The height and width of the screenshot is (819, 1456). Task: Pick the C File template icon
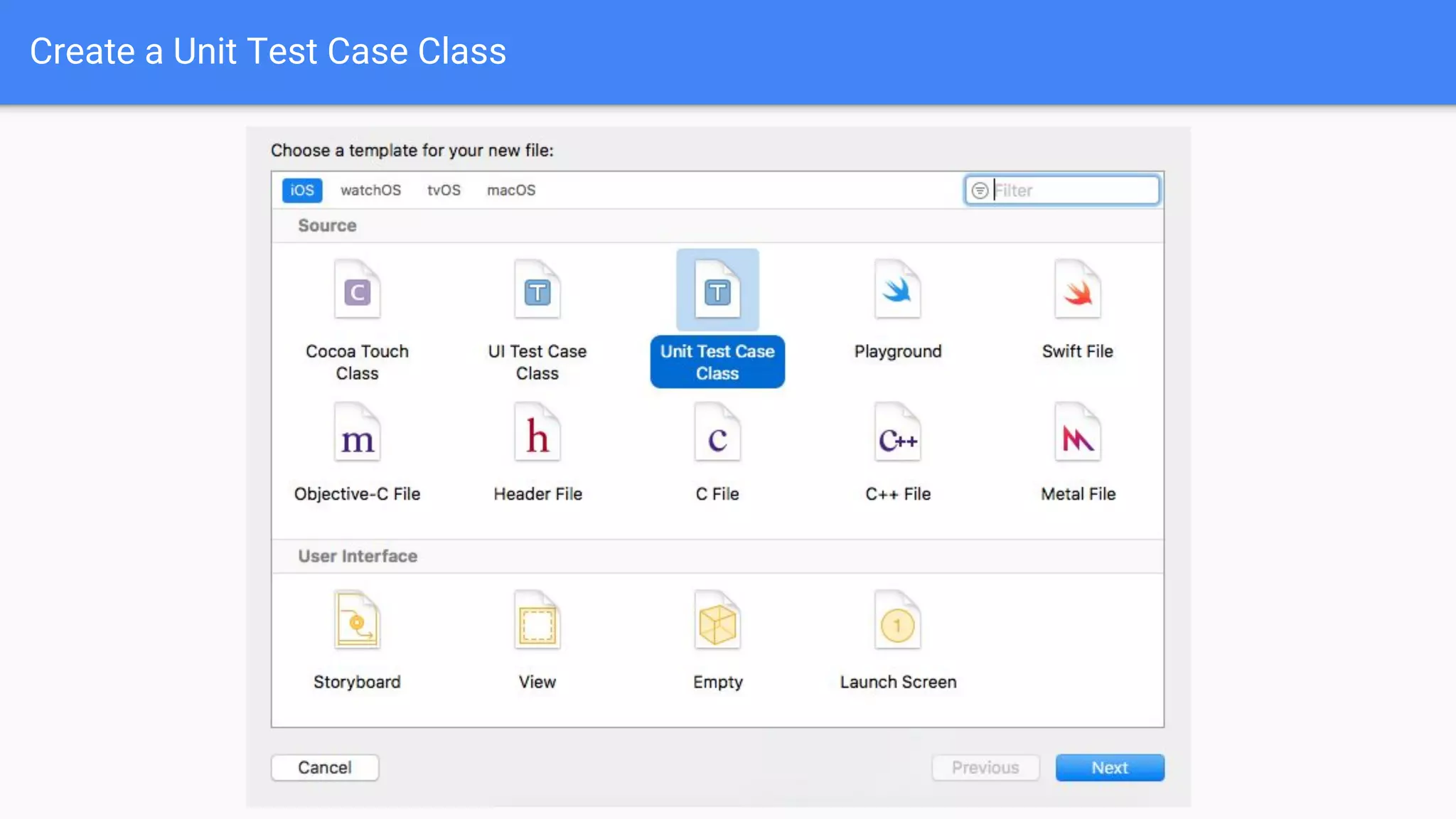coord(717,433)
